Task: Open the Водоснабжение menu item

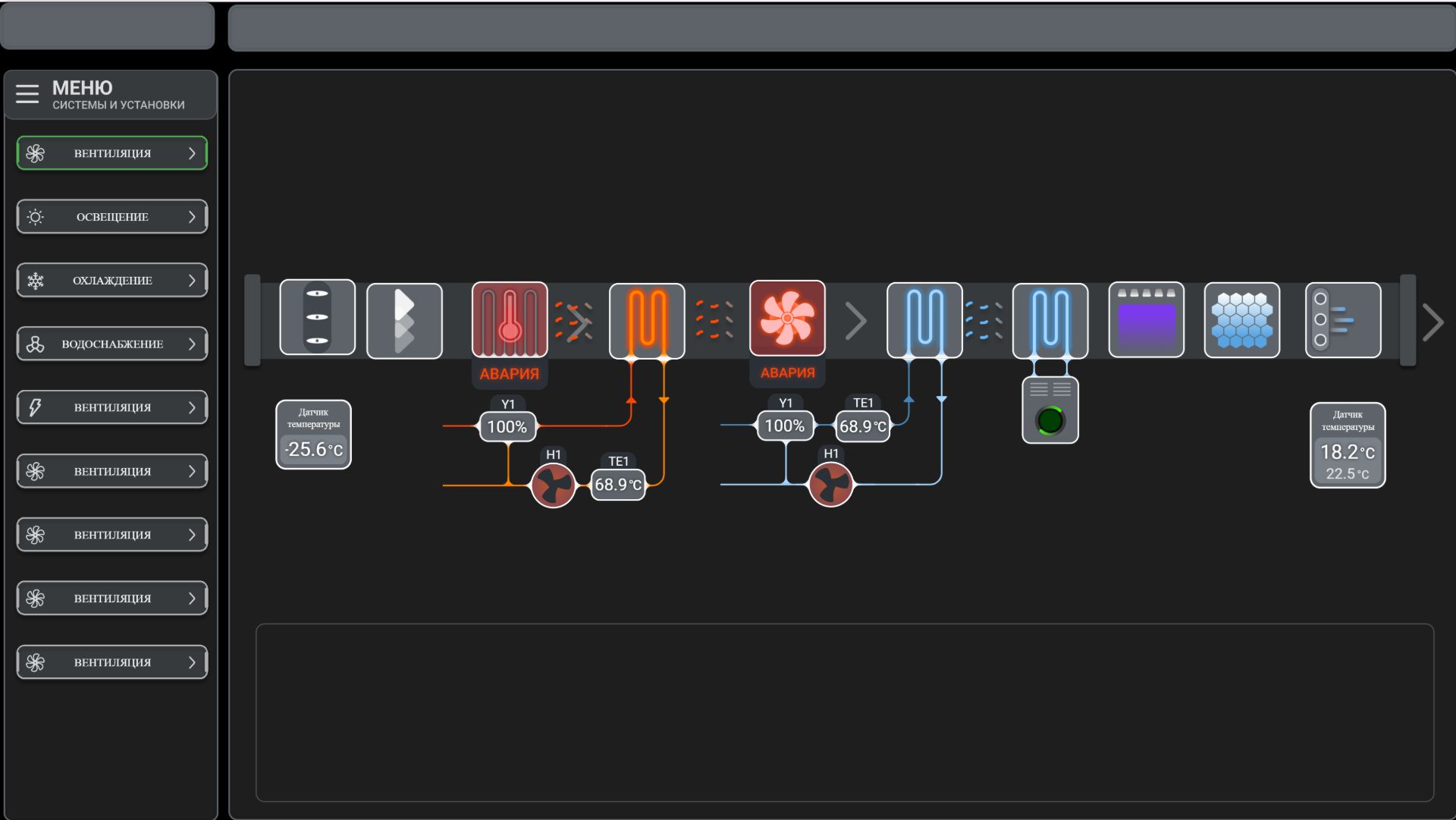Action: [x=111, y=344]
